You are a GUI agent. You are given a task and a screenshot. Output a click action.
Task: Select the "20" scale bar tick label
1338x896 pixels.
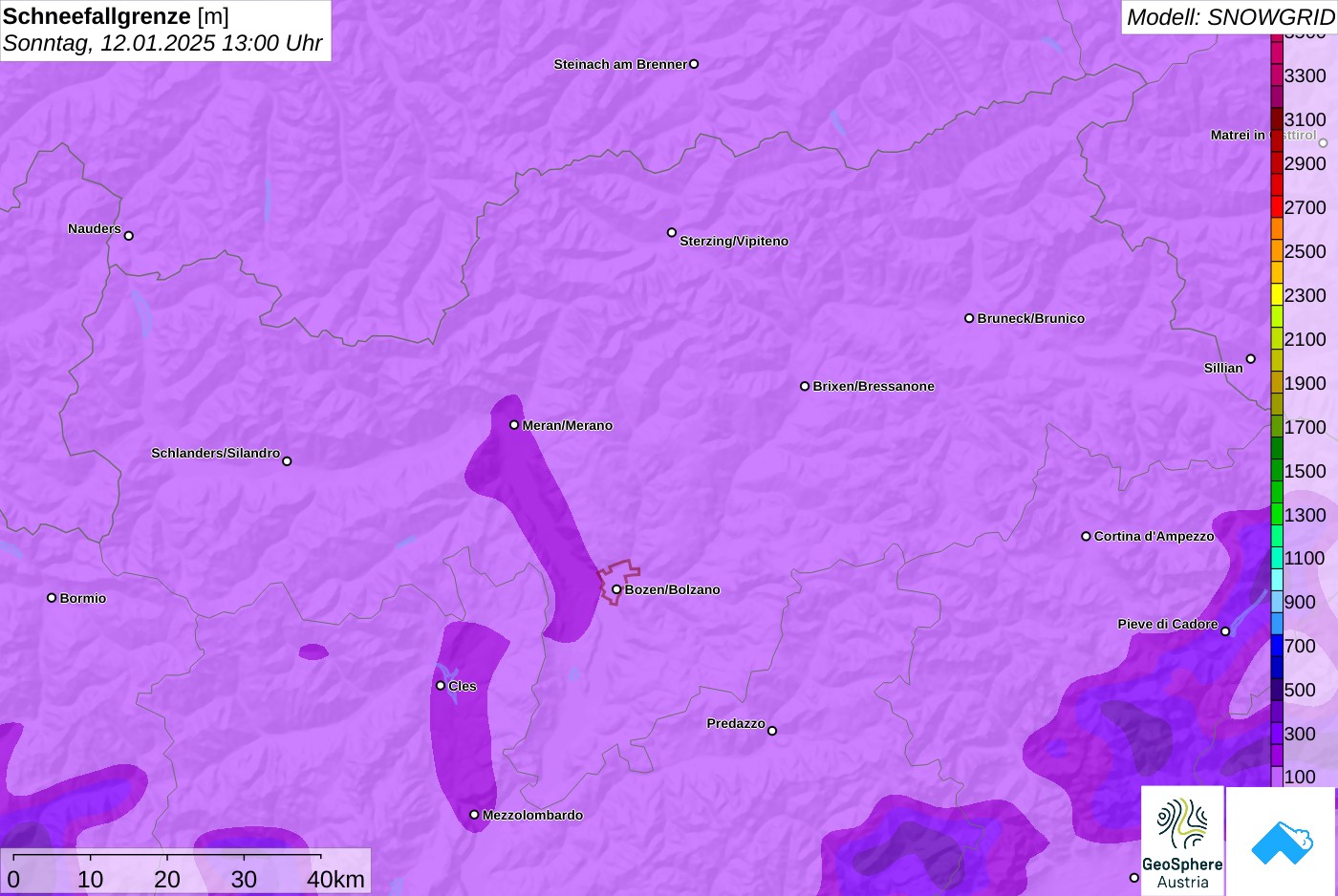[167, 879]
